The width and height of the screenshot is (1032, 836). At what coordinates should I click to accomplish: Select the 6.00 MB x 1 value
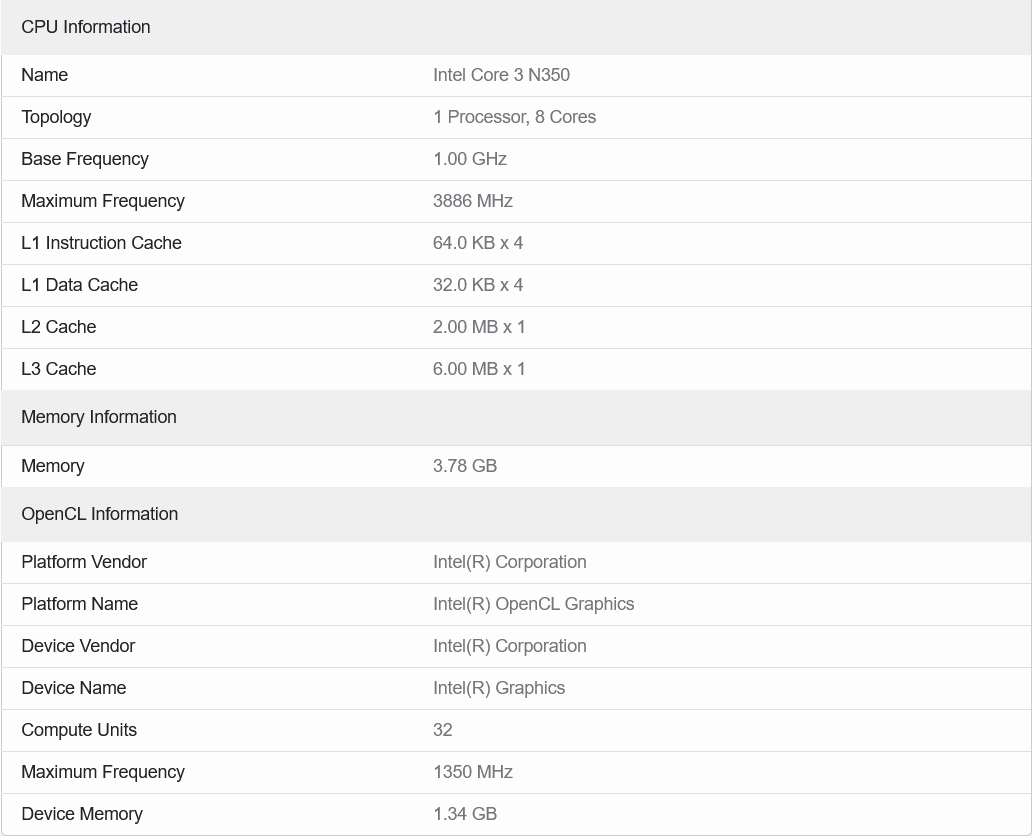479,369
